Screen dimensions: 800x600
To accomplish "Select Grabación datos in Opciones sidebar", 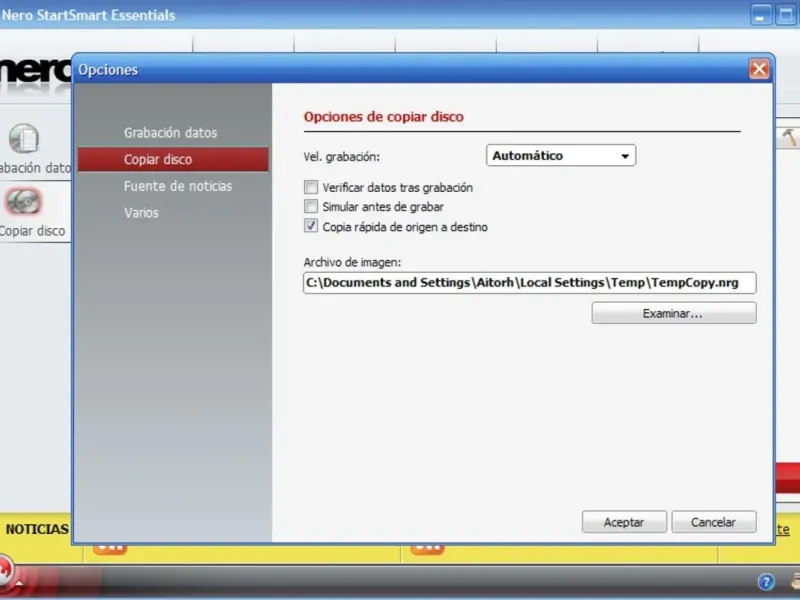I will 170,133.
